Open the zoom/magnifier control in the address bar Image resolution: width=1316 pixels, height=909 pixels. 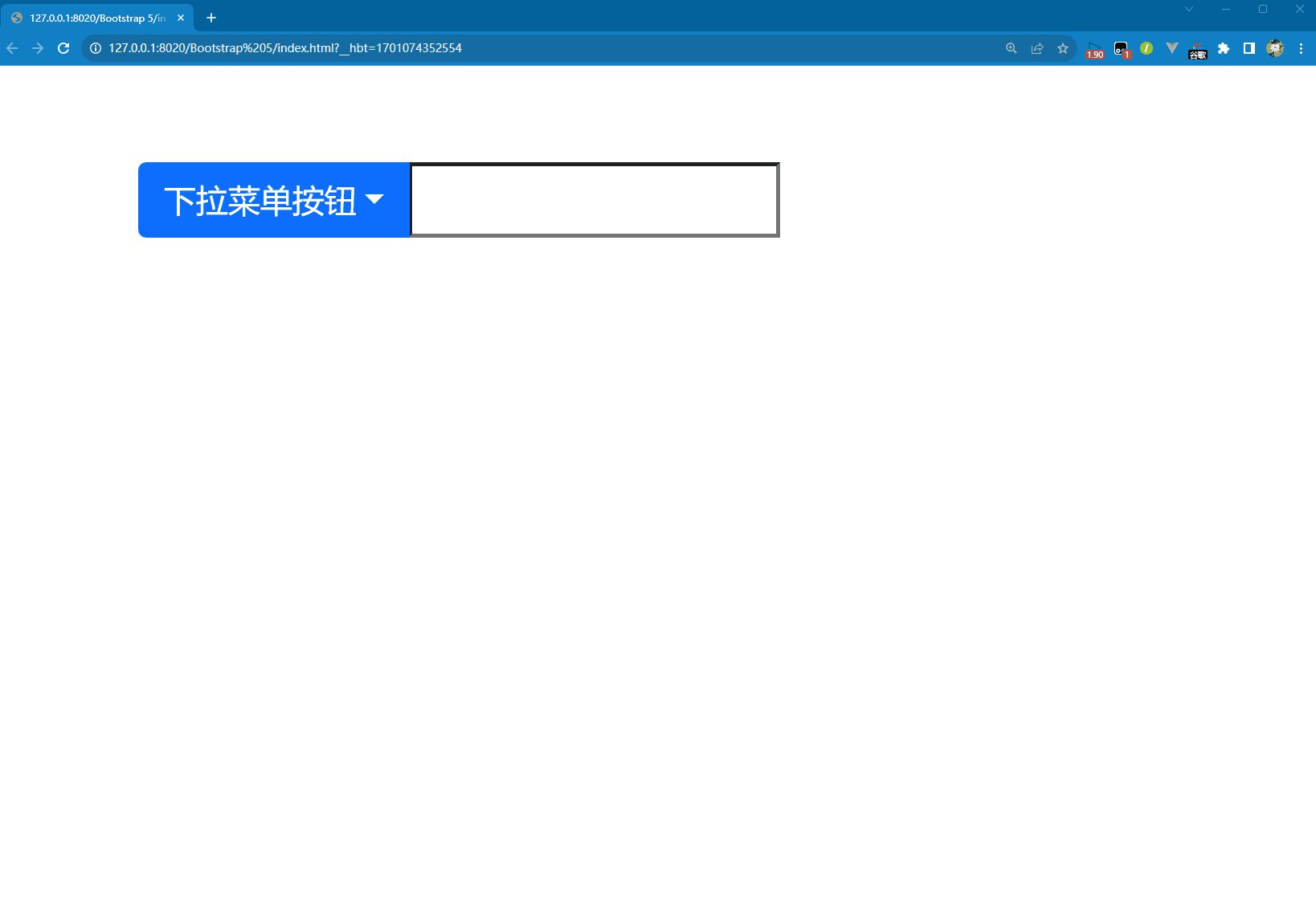[1010, 48]
